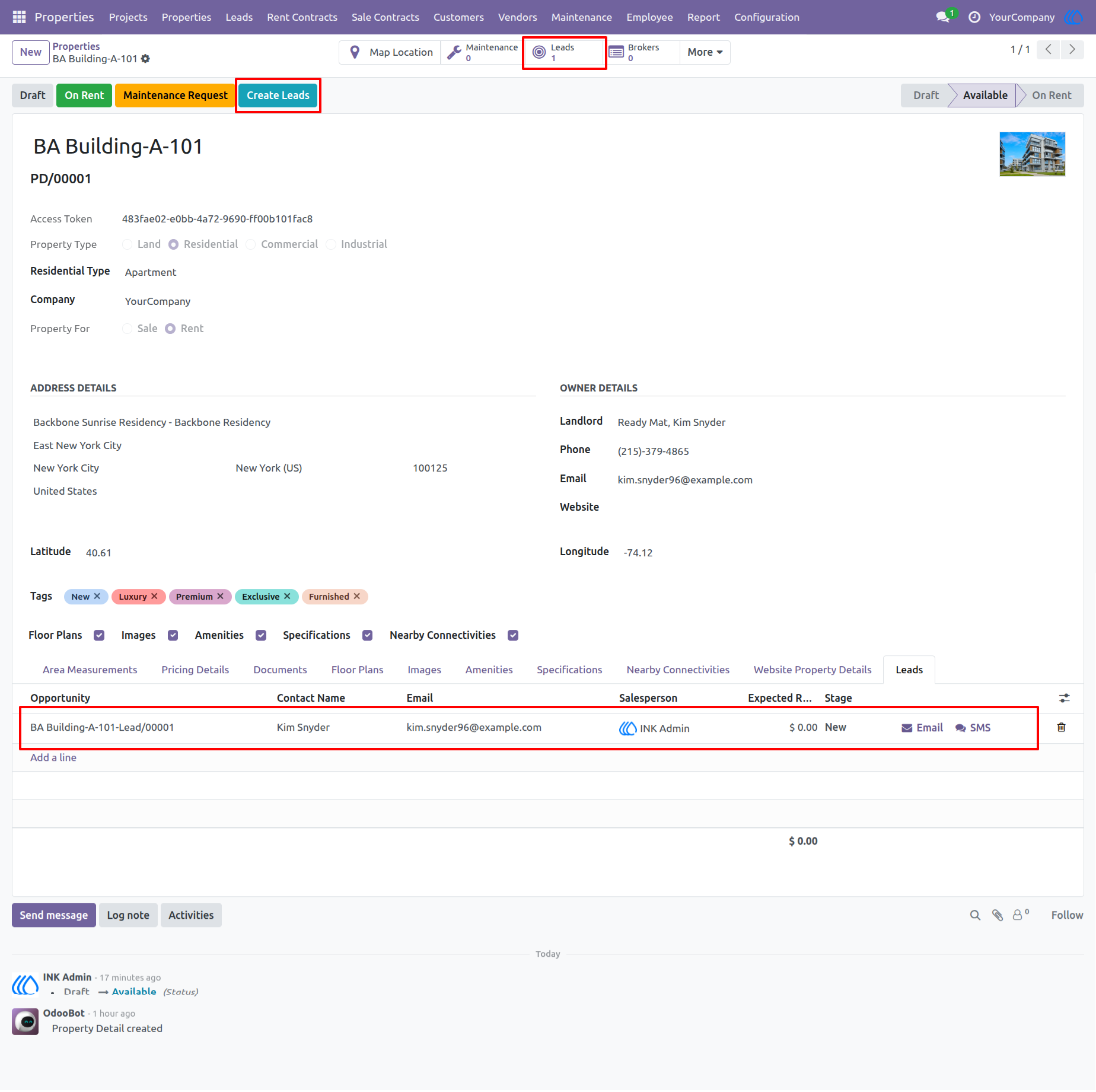The height and width of the screenshot is (1092, 1096).
Task: Toggle the Amenities checkbox
Action: click(x=261, y=635)
